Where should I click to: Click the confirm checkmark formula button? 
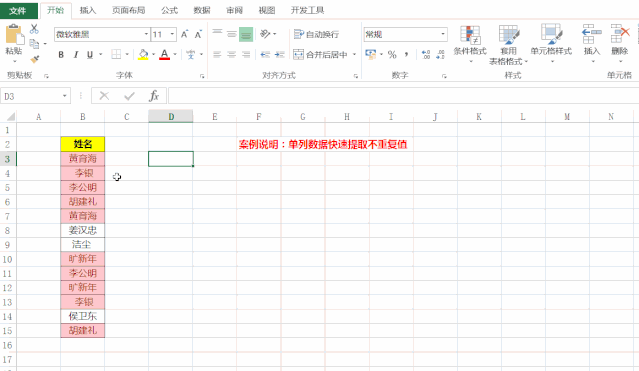pyautogui.click(x=130, y=96)
